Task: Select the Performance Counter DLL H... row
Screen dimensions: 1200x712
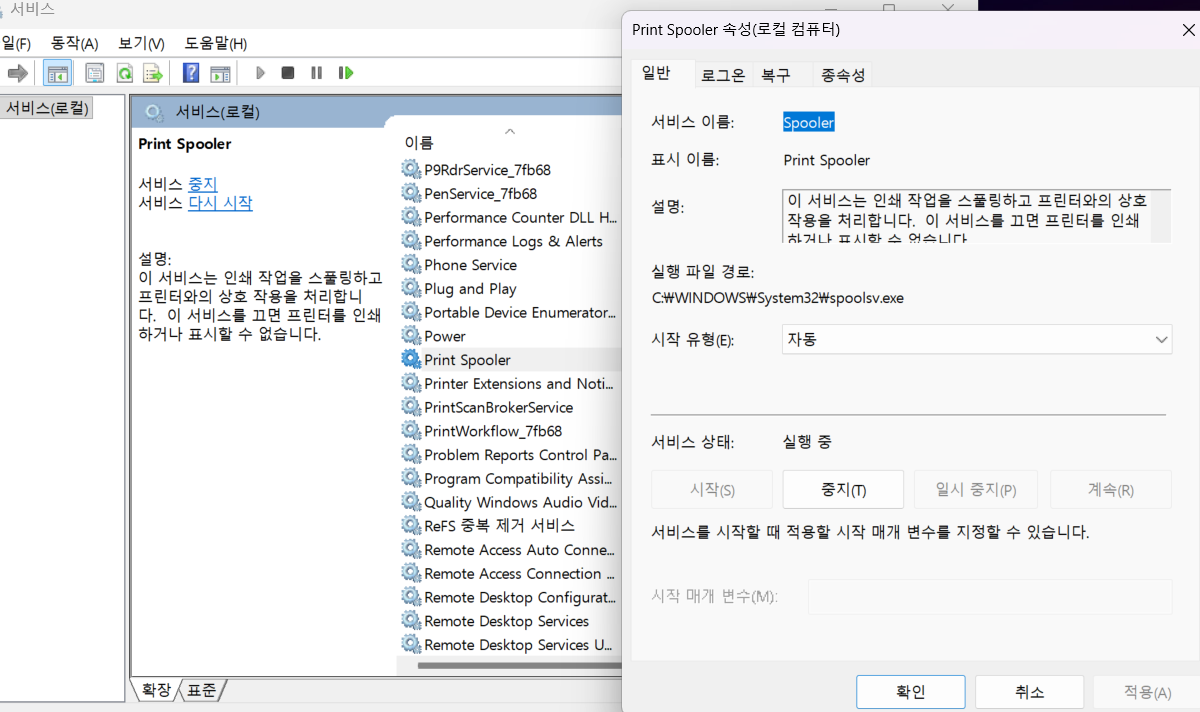Action: pos(511,217)
